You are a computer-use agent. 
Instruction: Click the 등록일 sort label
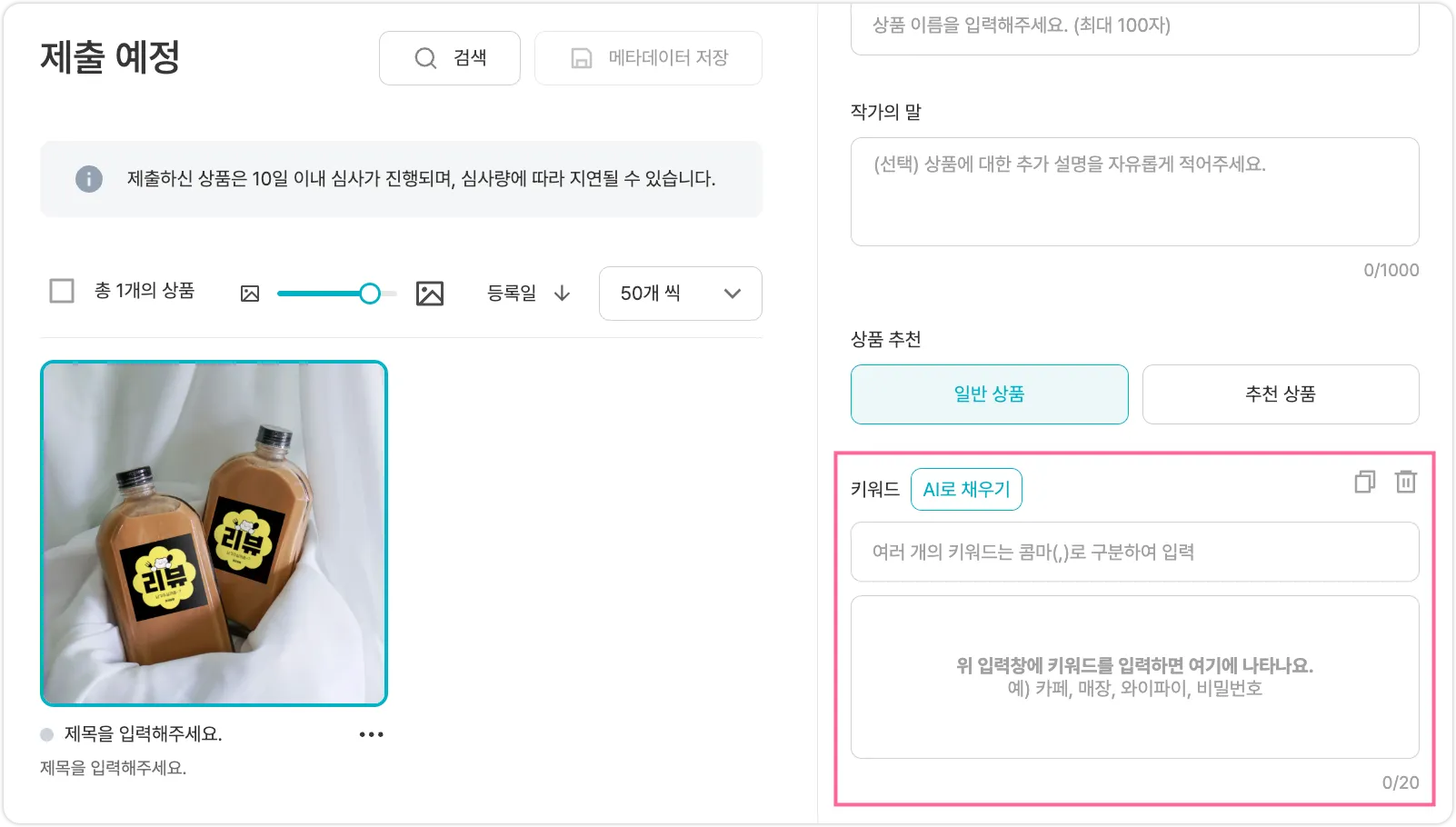512,293
